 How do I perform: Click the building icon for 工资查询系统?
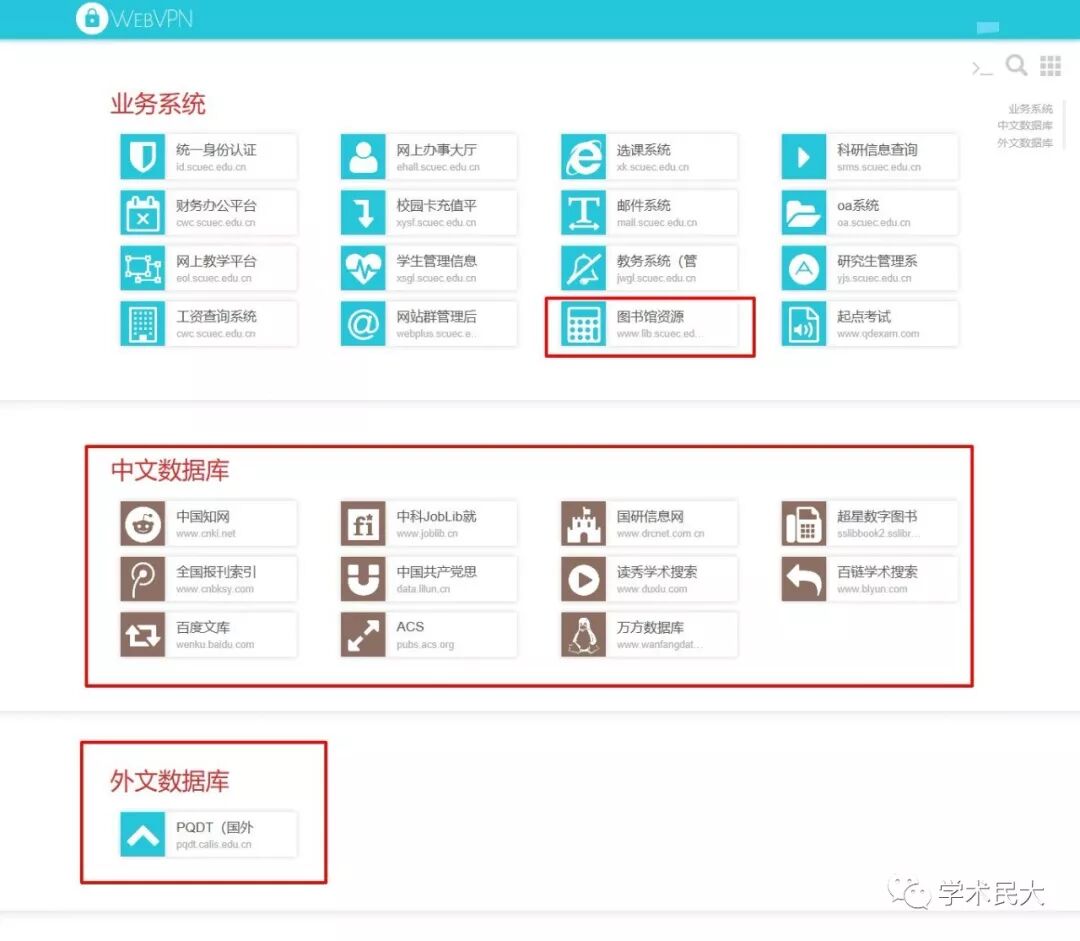click(x=143, y=323)
